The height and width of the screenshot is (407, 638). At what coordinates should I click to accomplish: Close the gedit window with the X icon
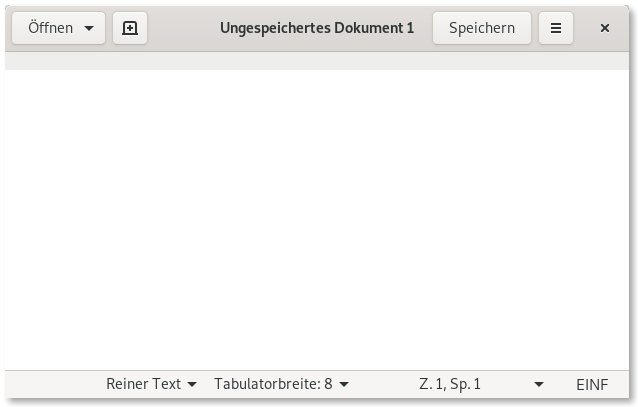(x=605, y=28)
